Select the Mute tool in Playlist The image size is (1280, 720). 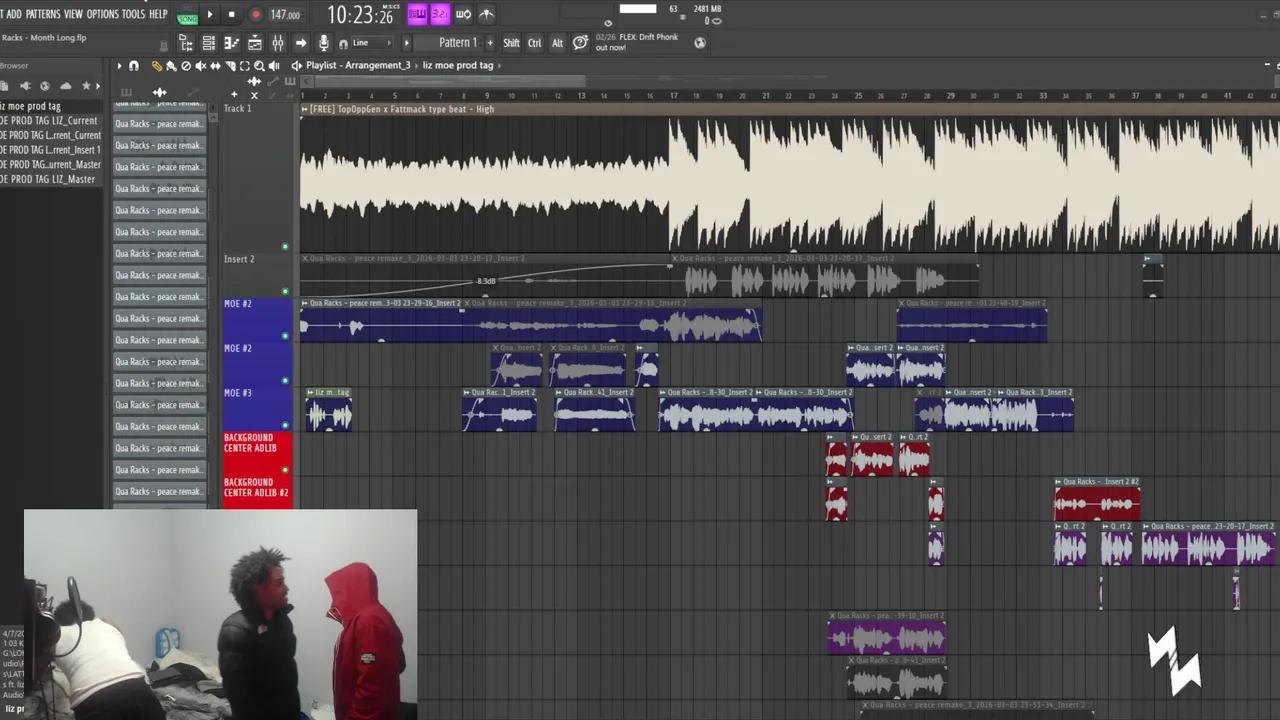tap(200, 66)
